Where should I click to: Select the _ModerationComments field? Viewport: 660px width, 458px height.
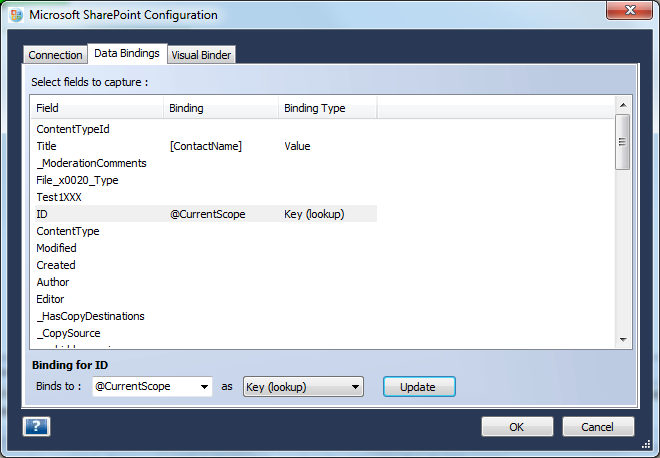click(x=91, y=163)
